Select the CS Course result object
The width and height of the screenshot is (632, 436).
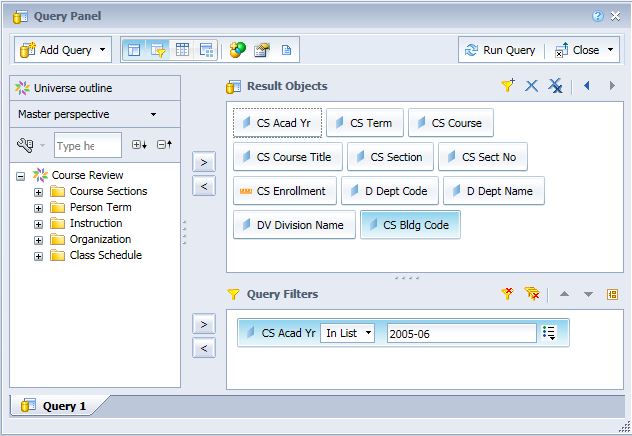tap(451, 123)
